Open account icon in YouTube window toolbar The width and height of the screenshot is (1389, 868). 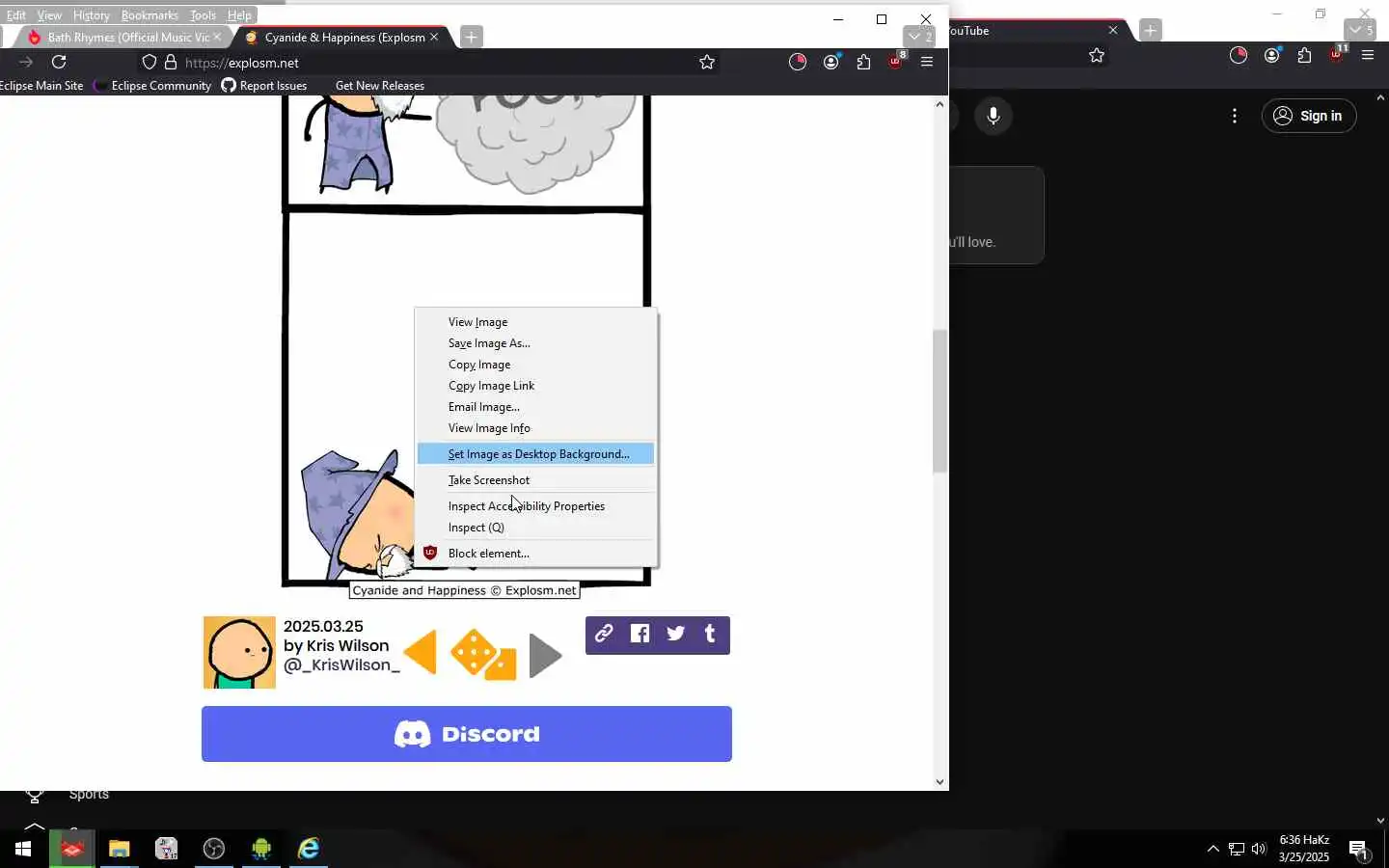point(1272,55)
